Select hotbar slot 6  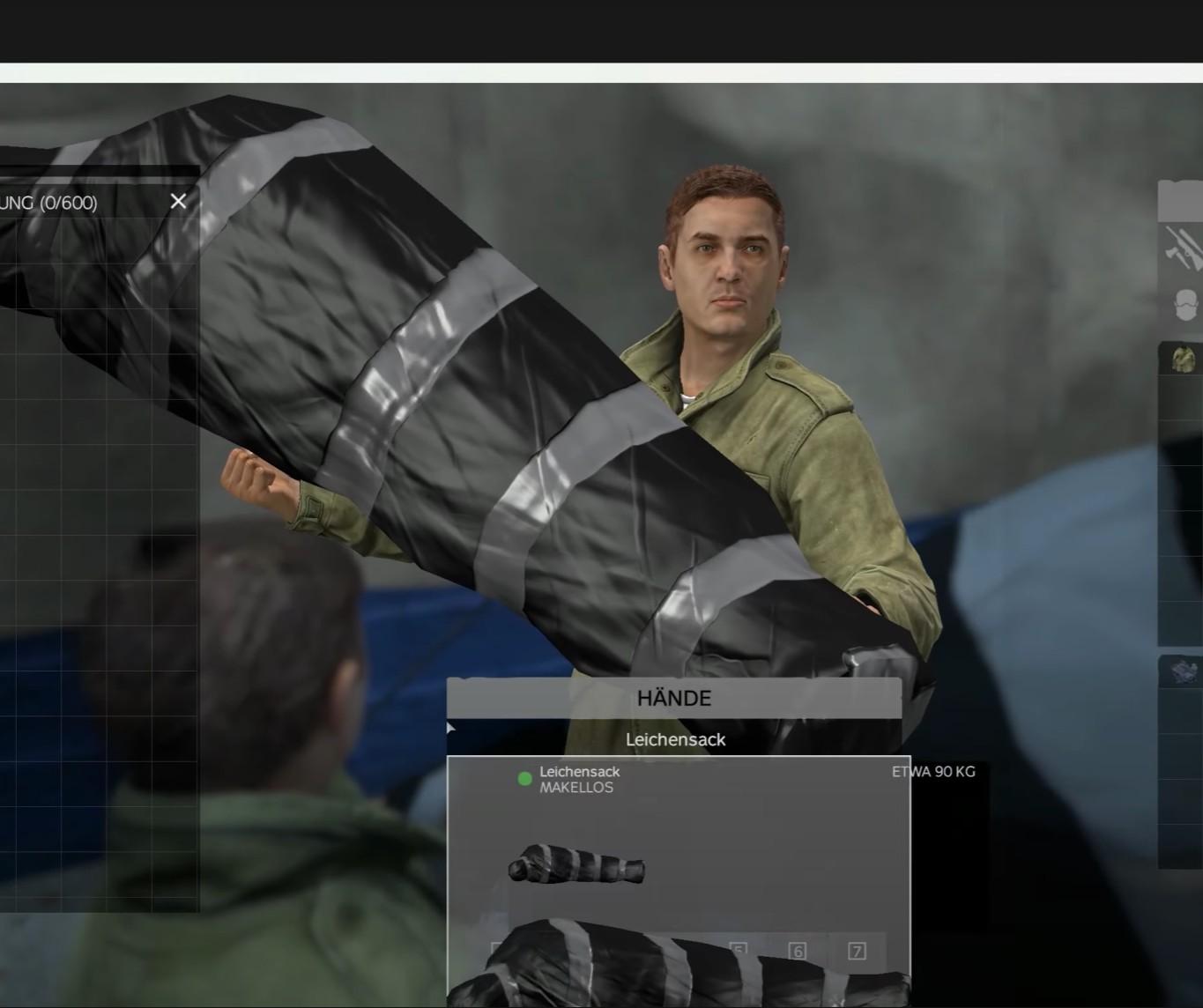[x=798, y=952]
